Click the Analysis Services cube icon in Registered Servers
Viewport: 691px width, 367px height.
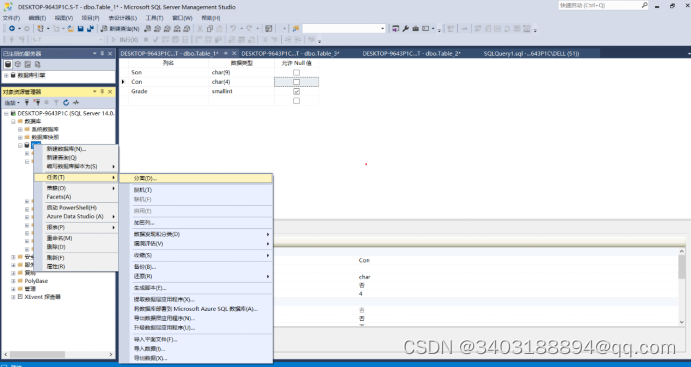[x=18, y=64]
